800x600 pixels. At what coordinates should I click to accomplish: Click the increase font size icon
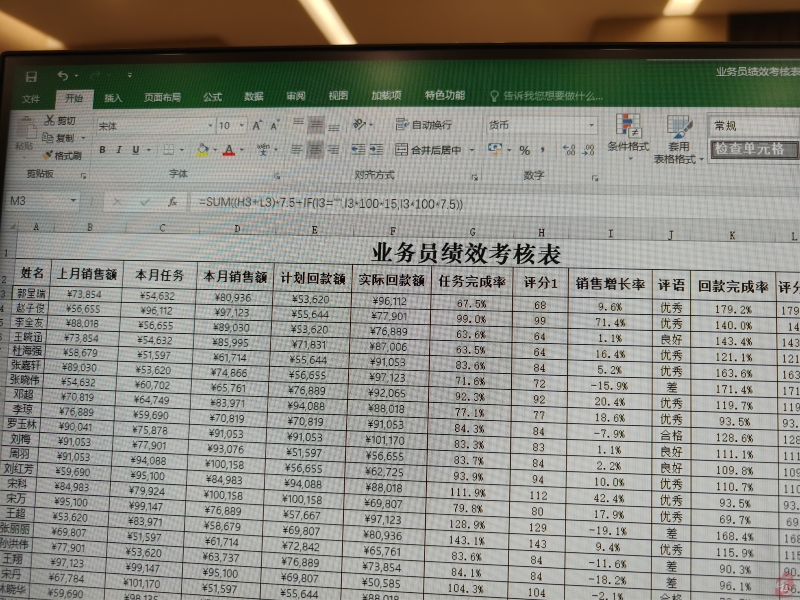(258, 126)
